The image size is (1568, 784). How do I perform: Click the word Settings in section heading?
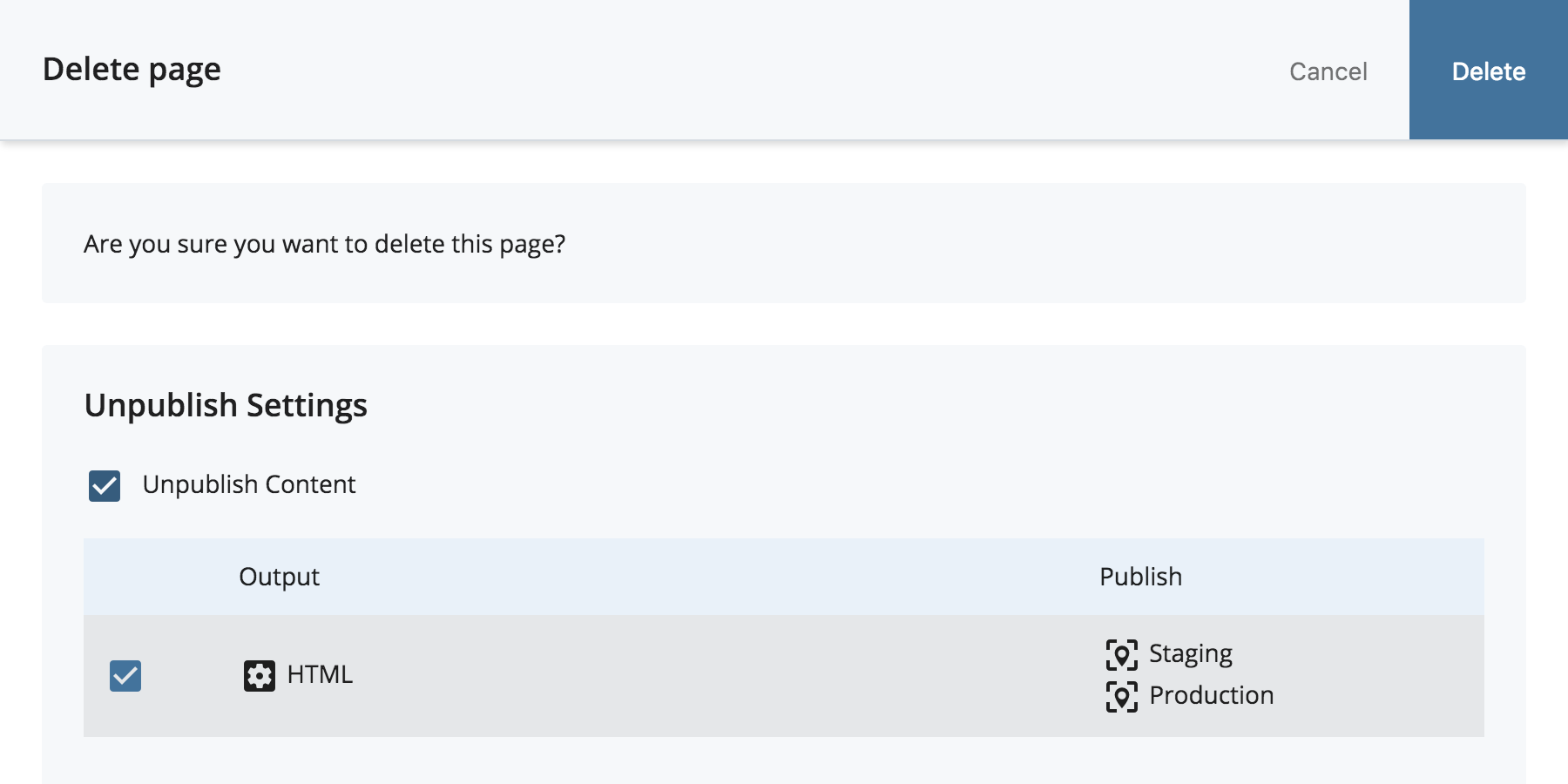pos(307,406)
